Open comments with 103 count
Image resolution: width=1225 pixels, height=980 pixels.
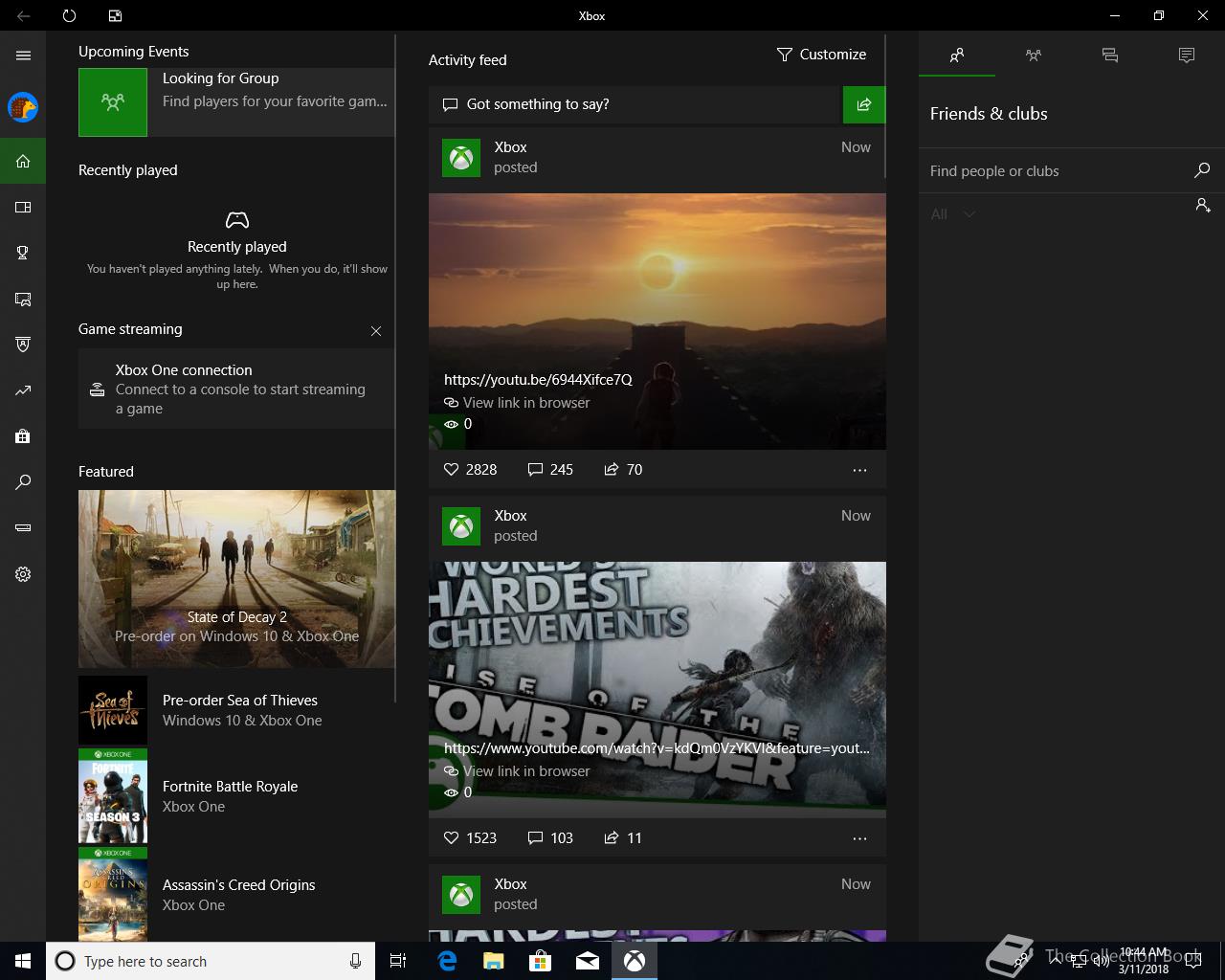[550, 837]
